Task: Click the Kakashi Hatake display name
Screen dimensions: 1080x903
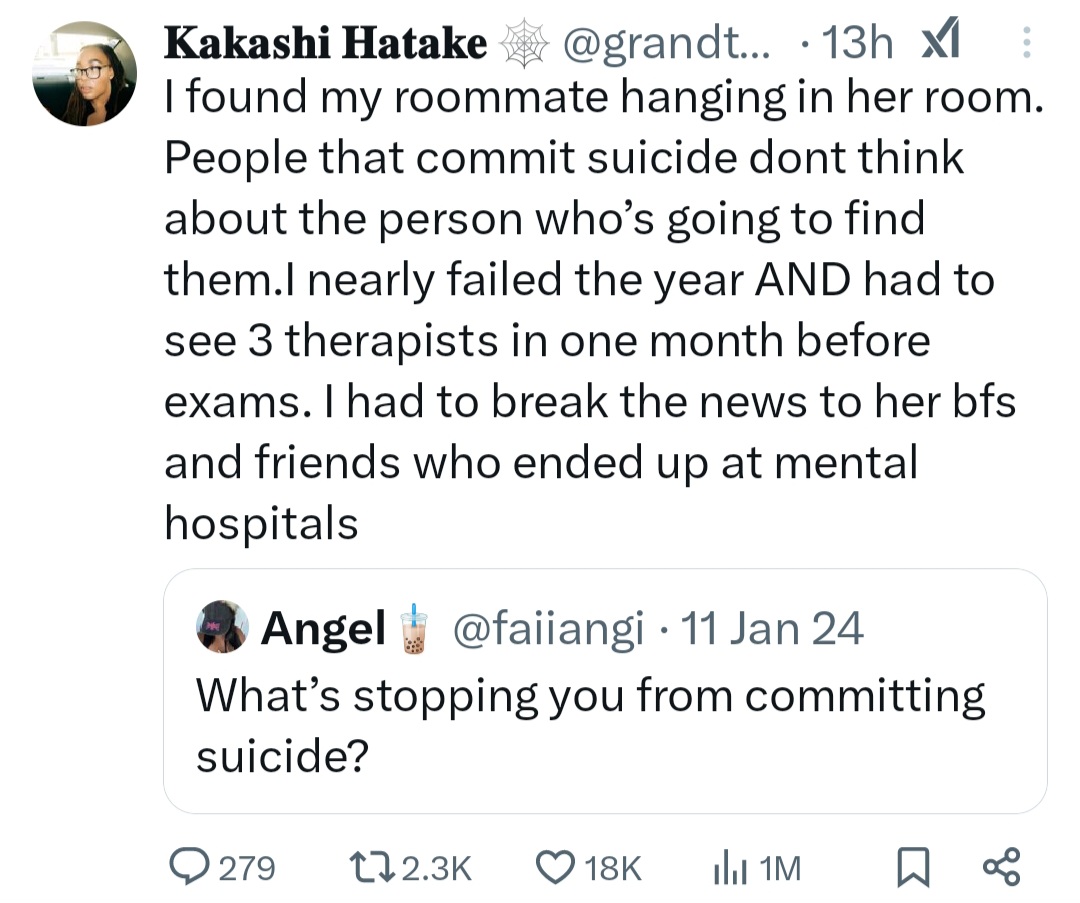Action: click(326, 44)
